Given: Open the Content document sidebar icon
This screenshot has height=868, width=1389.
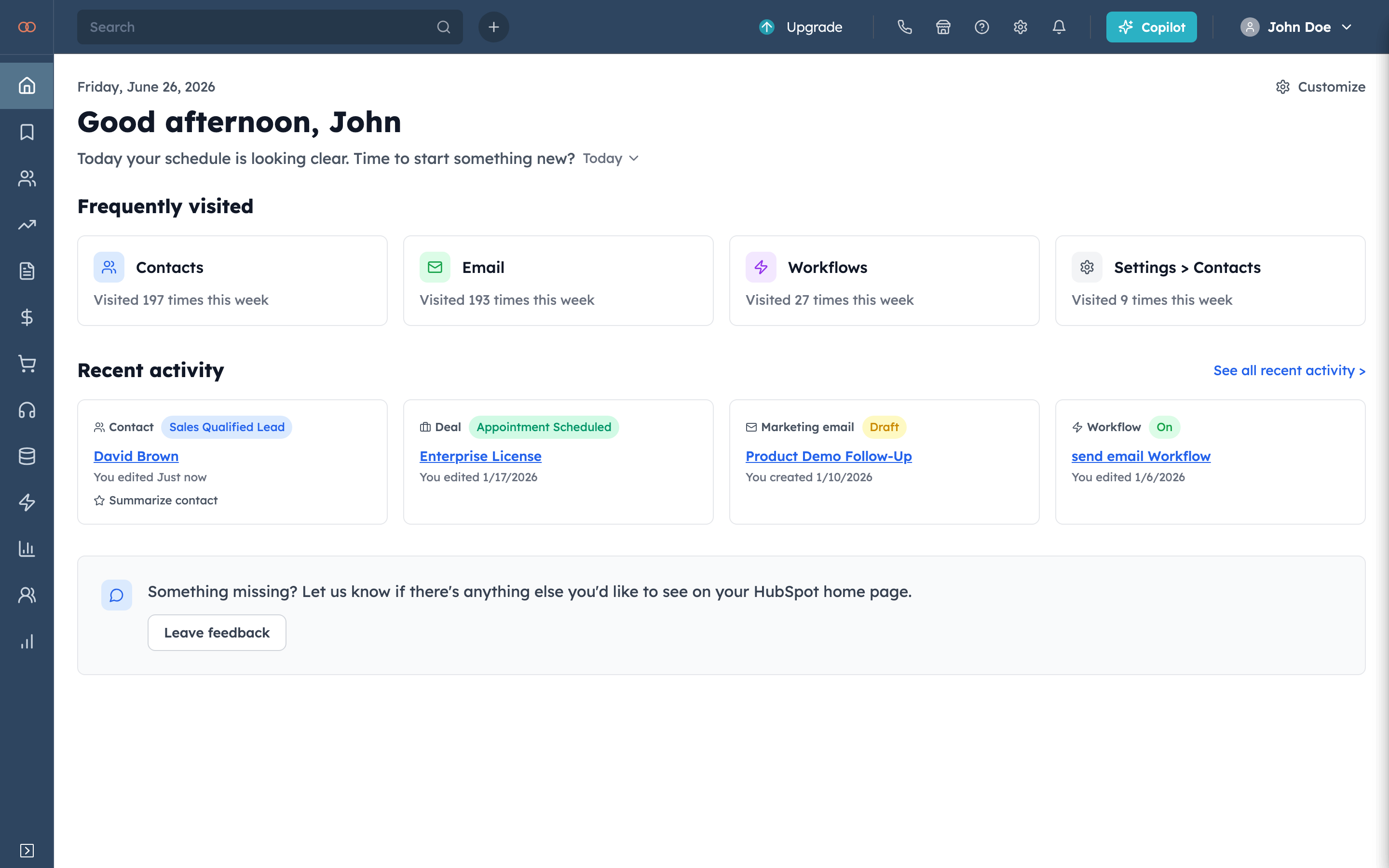Looking at the screenshot, I should [27, 271].
